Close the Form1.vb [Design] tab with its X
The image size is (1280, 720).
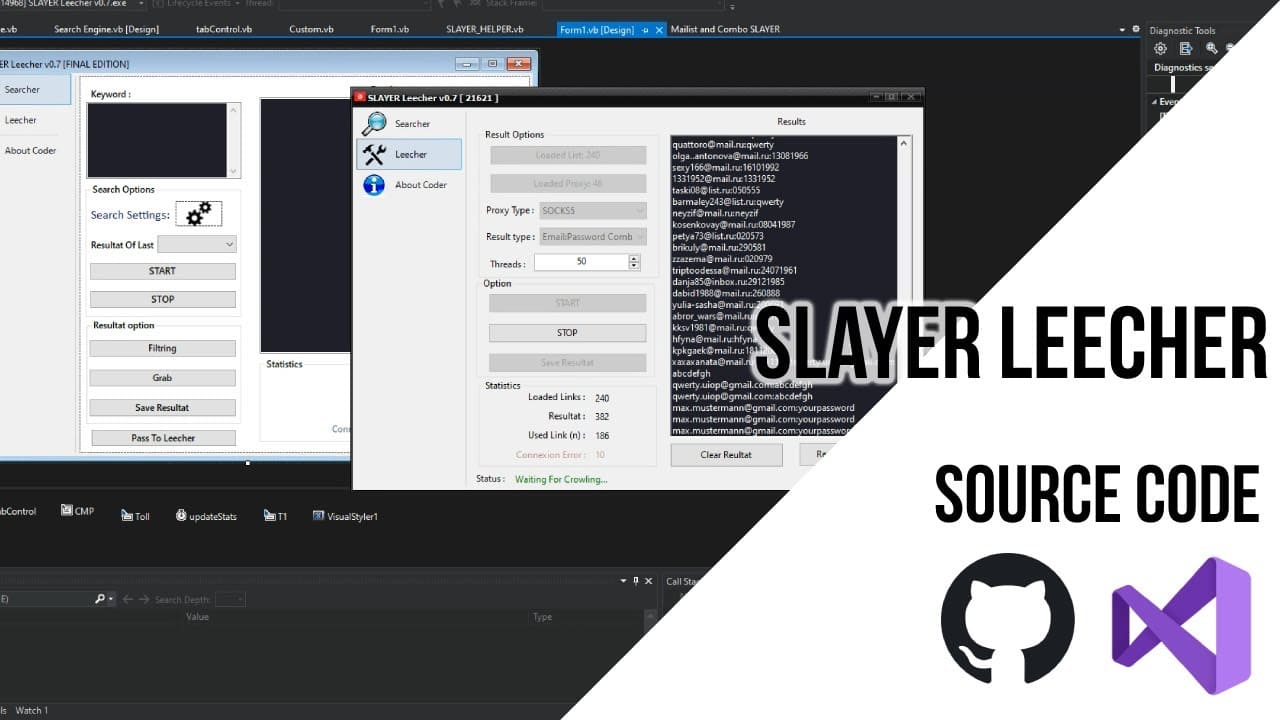658,30
